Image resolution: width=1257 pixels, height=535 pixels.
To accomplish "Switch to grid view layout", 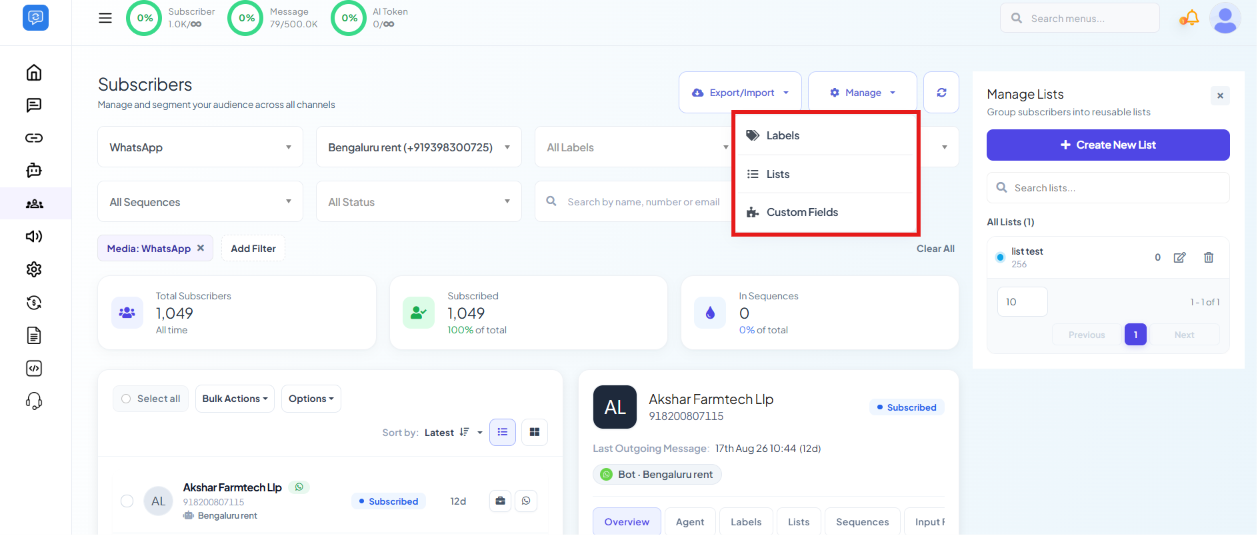I will tap(535, 432).
